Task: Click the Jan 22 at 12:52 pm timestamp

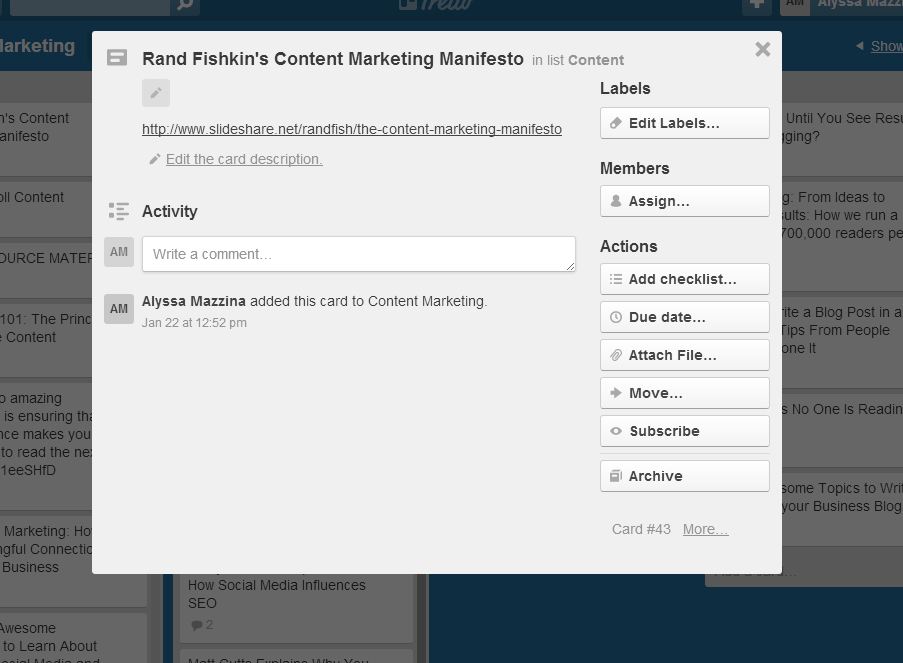Action: pos(195,323)
